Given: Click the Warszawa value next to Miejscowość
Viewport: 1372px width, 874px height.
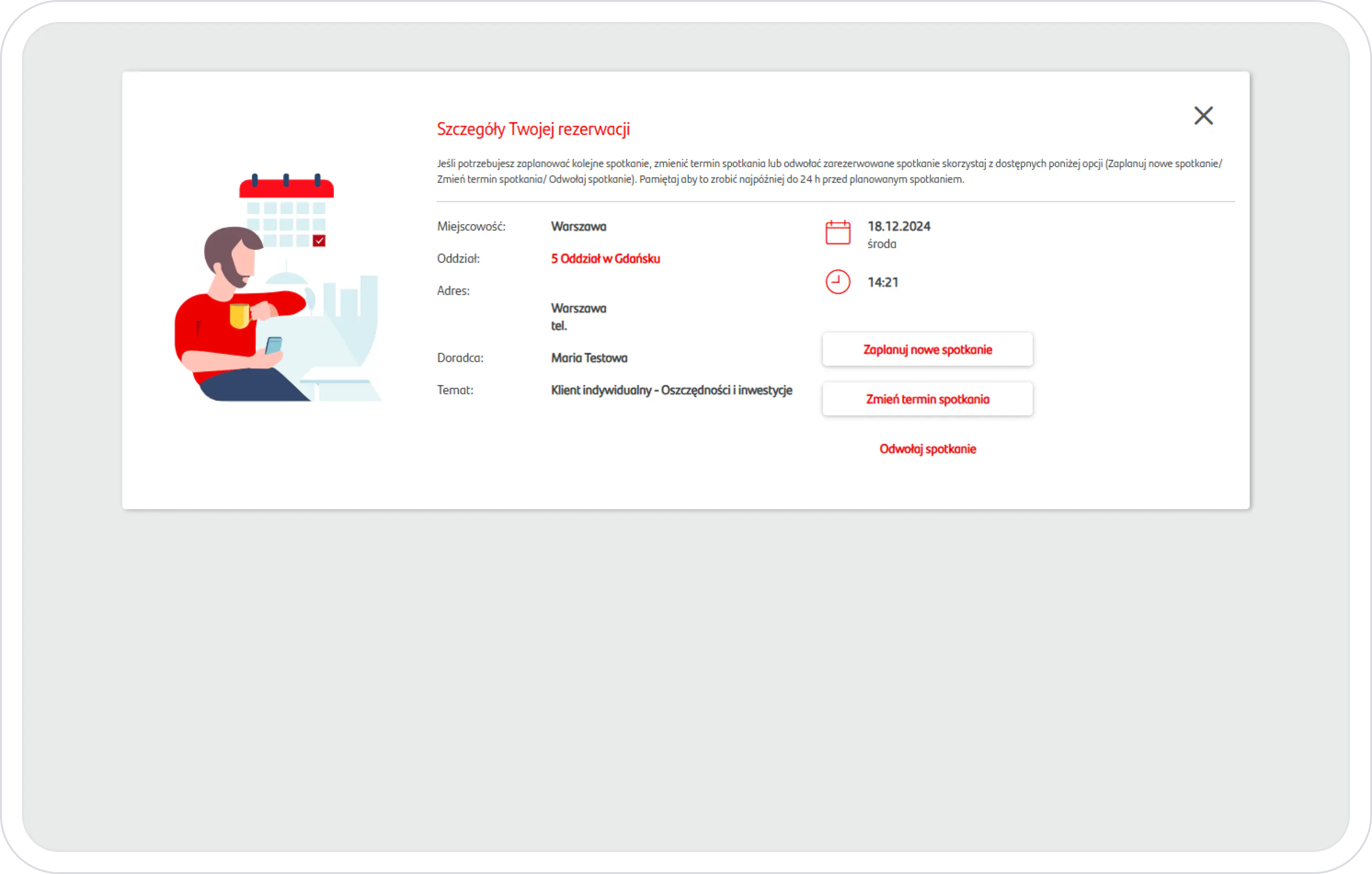Looking at the screenshot, I should click(578, 226).
